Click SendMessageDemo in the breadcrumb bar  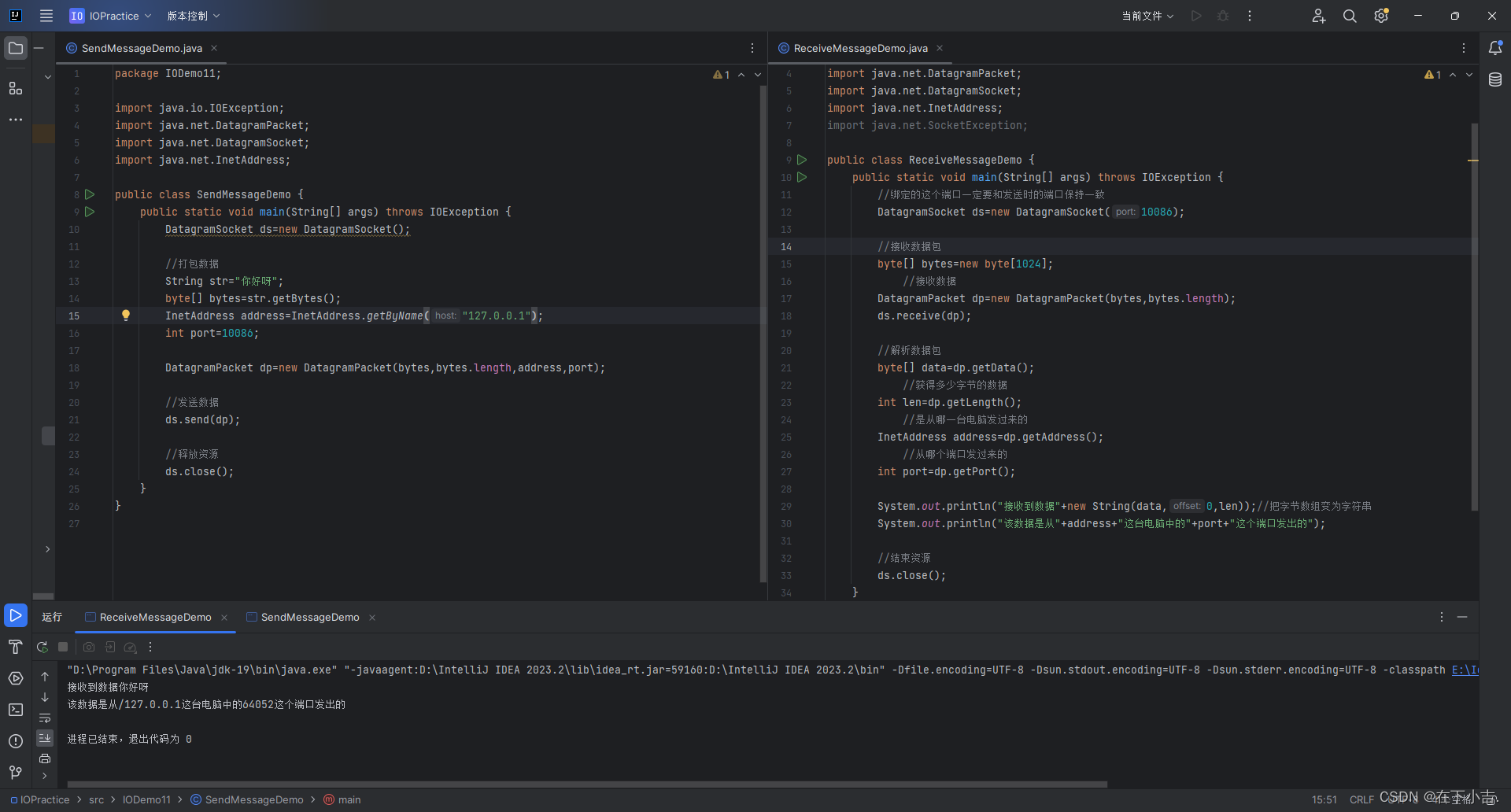click(x=247, y=799)
